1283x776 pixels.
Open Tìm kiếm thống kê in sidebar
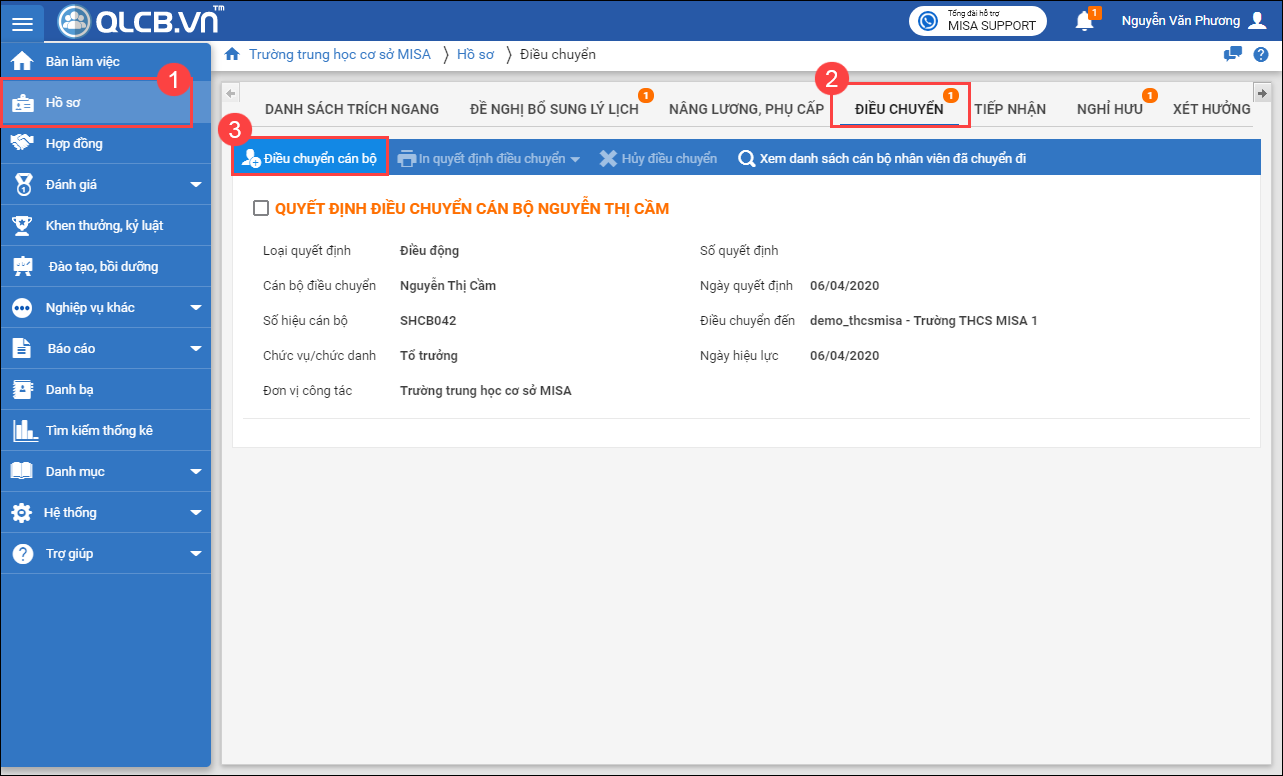(x=98, y=431)
